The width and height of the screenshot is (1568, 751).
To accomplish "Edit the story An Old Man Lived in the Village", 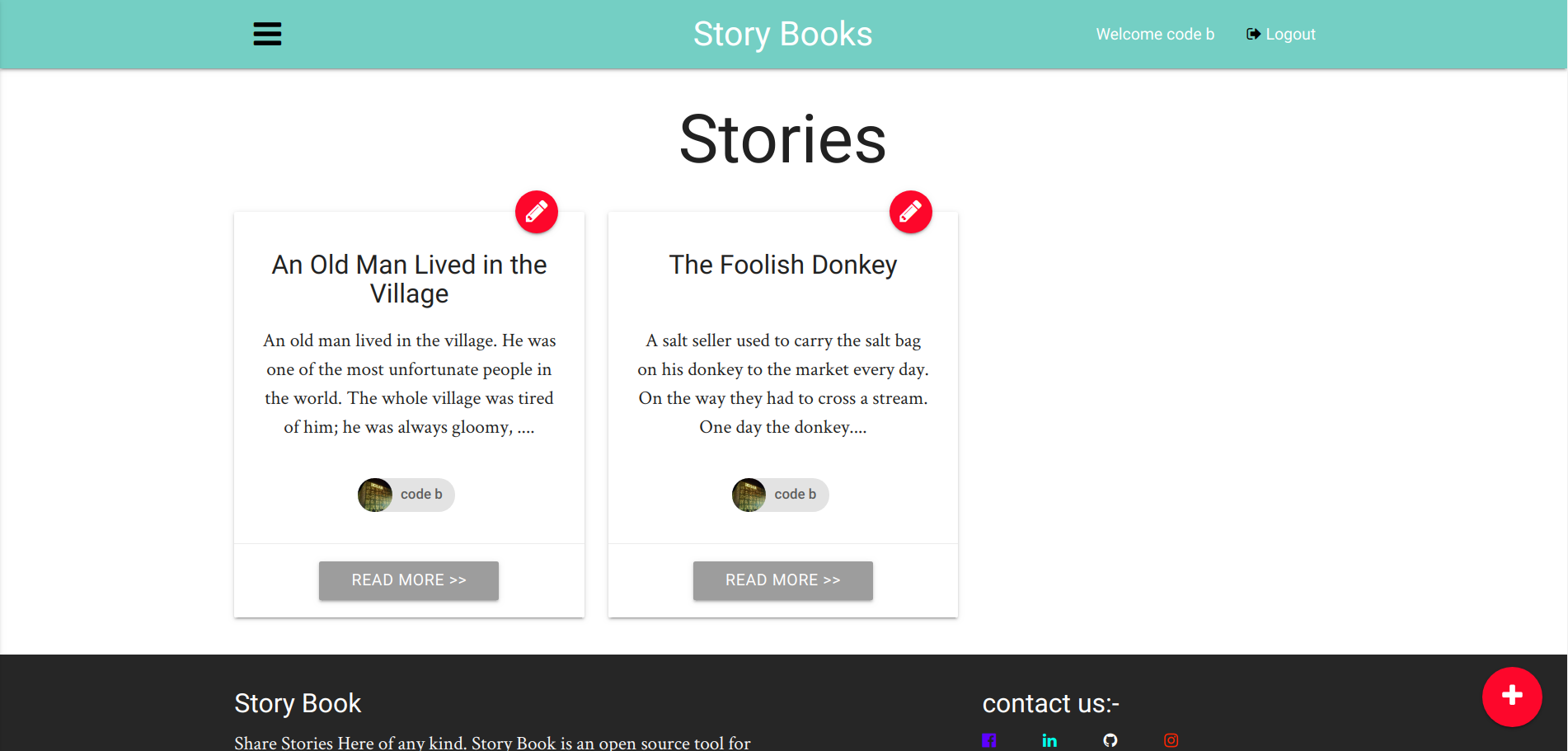I will [536, 212].
